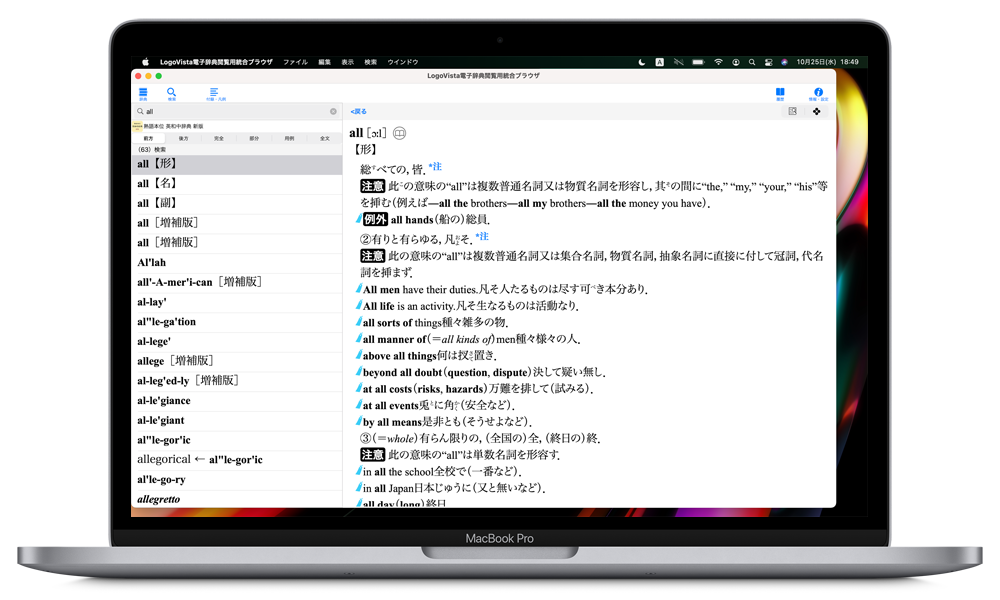This screenshot has width=1000, height=600.
Task: Click the 検索 magnifier toolbar icon
Action: pos(171,93)
